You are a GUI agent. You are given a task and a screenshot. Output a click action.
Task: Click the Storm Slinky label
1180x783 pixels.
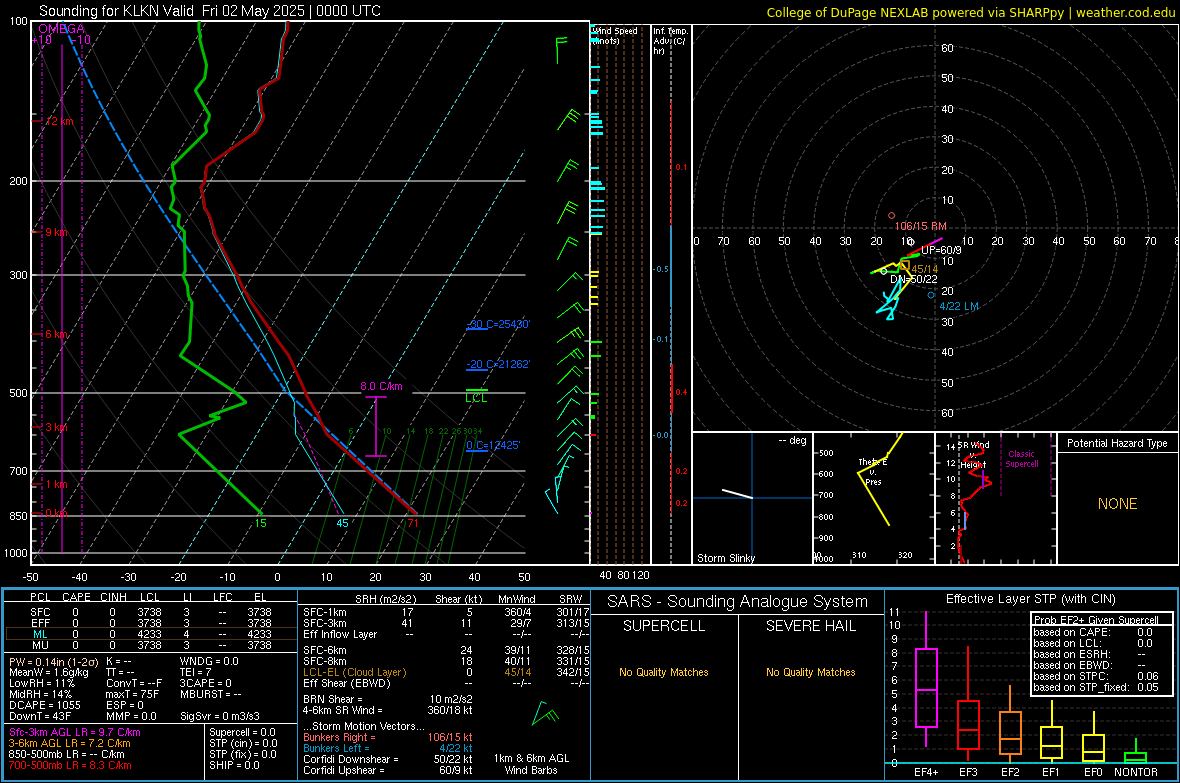725,558
